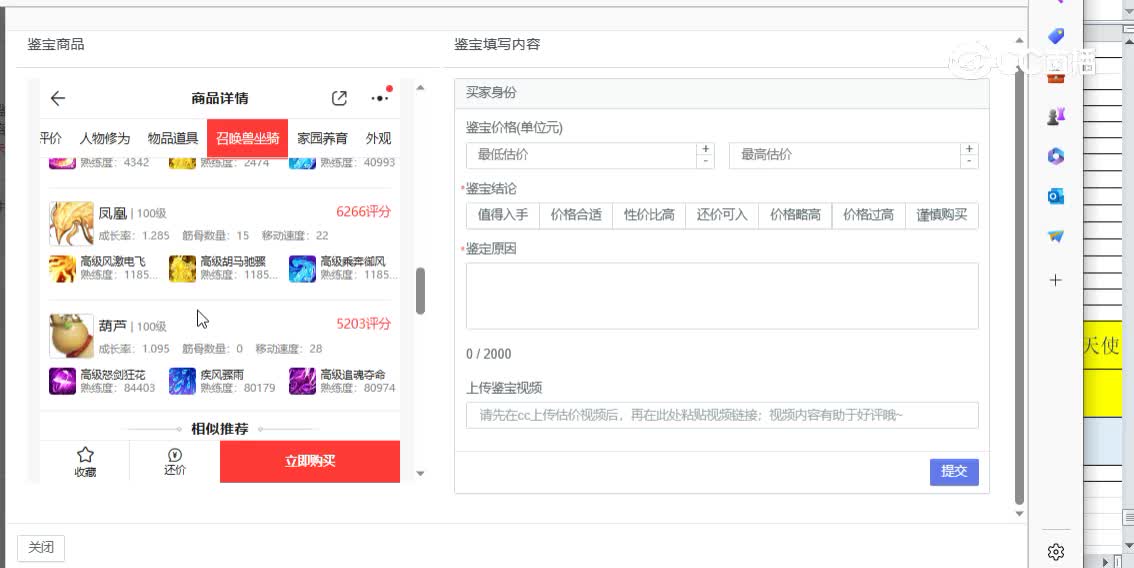Screen dimensions: 1134x568
Task: Select the 值得入手 conclusion option
Action: 503,215
